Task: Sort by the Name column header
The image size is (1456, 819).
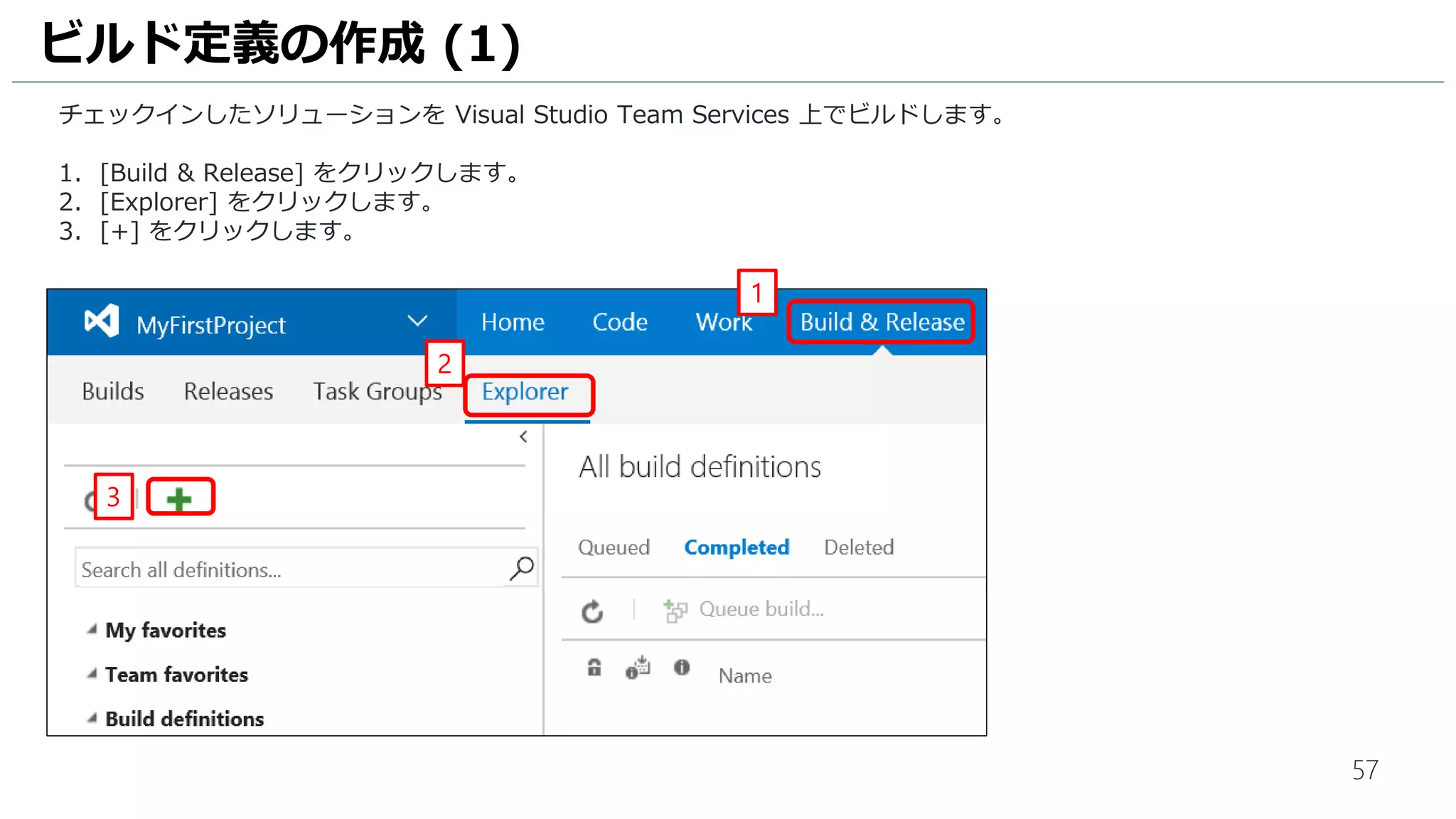Action: tap(745, 675)
